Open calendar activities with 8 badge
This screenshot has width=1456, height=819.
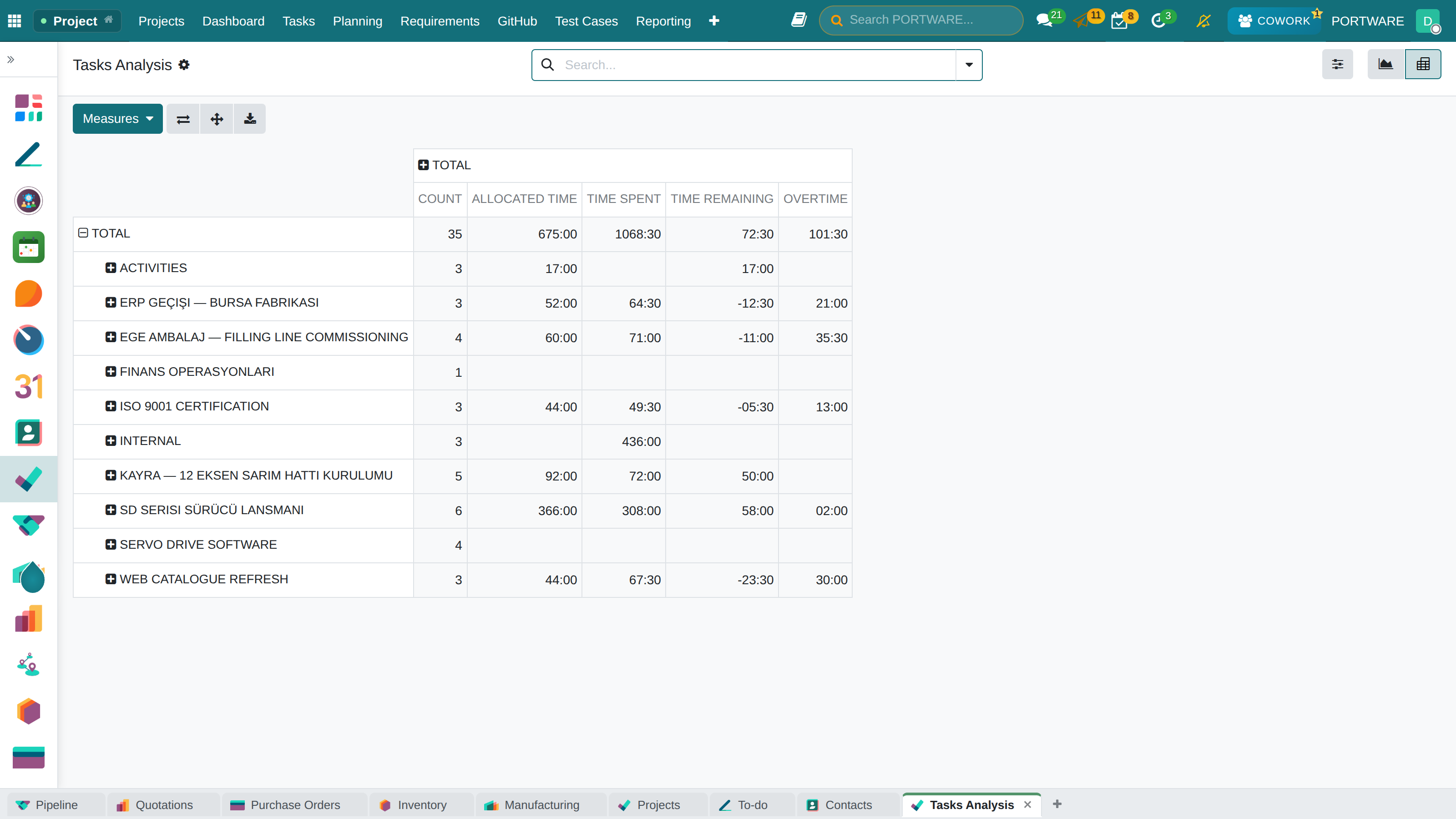pyautogui.click(x=1124, y=20)
